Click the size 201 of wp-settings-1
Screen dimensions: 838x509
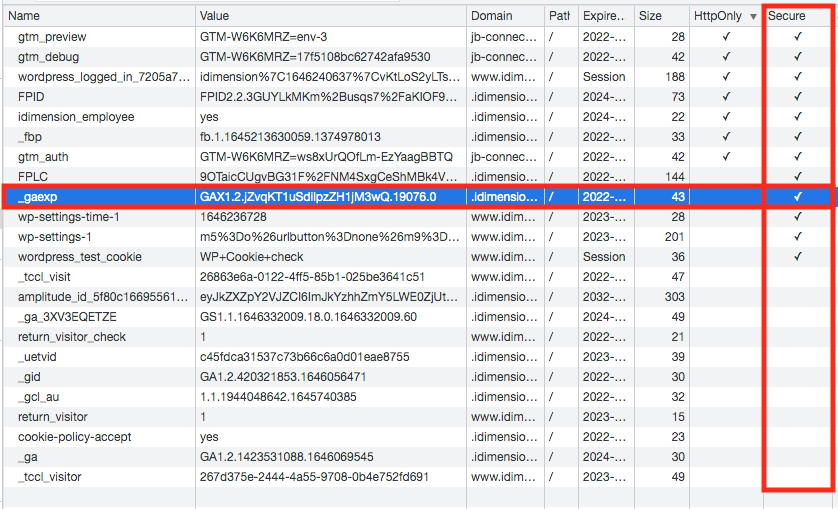pyautogui.click(x=674, y=237)
